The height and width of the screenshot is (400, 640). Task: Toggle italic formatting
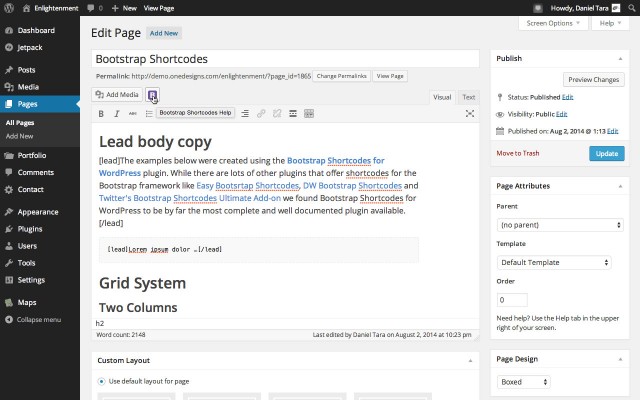tap(117, 114)
